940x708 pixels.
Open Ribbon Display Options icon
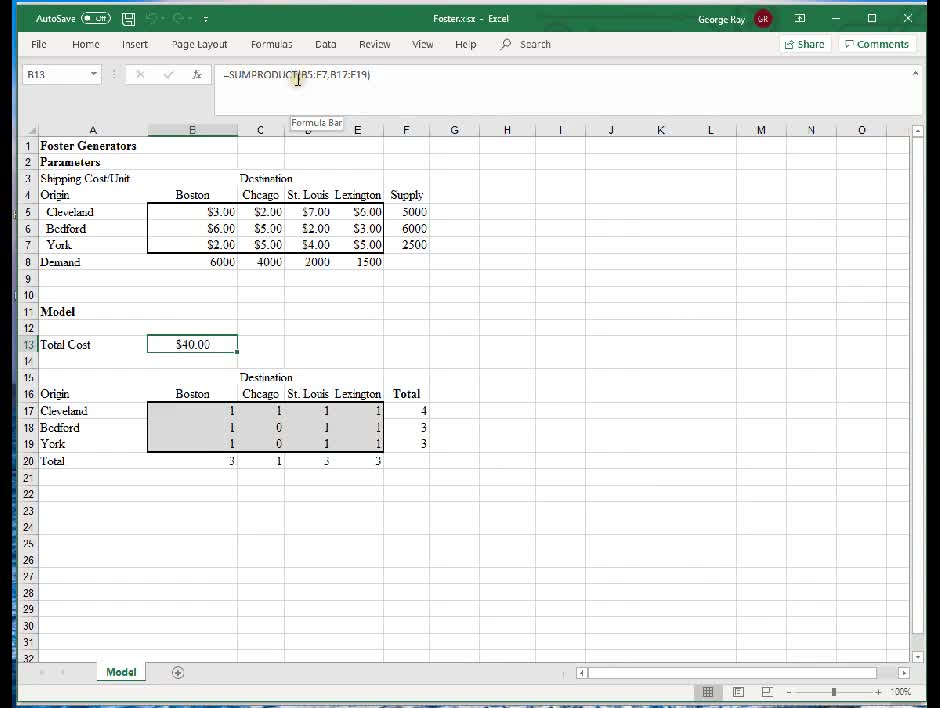tap(800, 19)
